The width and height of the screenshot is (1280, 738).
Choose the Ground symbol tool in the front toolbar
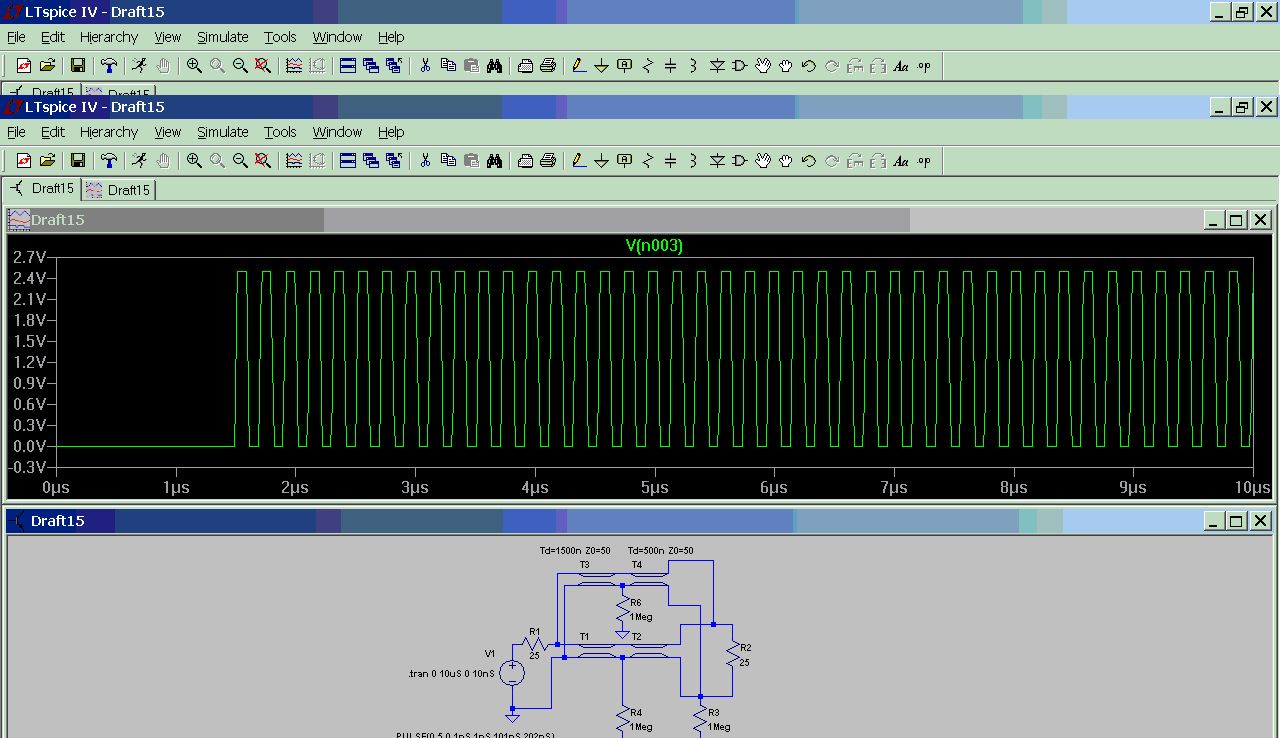point(602,161)
